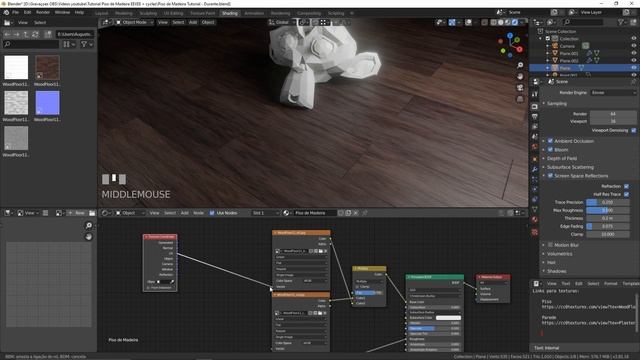Click the image editor pan hand icon

click(x=89, y=237)
